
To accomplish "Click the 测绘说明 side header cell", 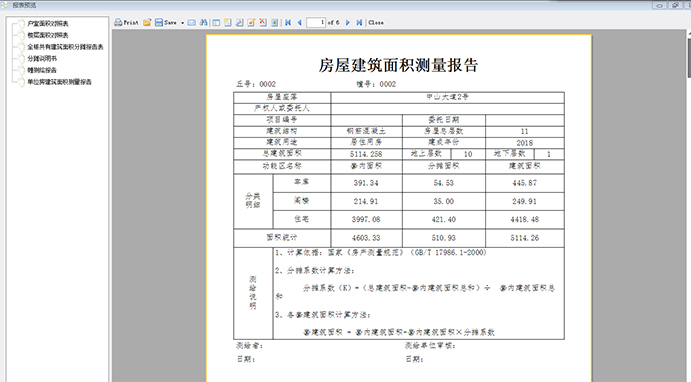I will pos(253,293).
